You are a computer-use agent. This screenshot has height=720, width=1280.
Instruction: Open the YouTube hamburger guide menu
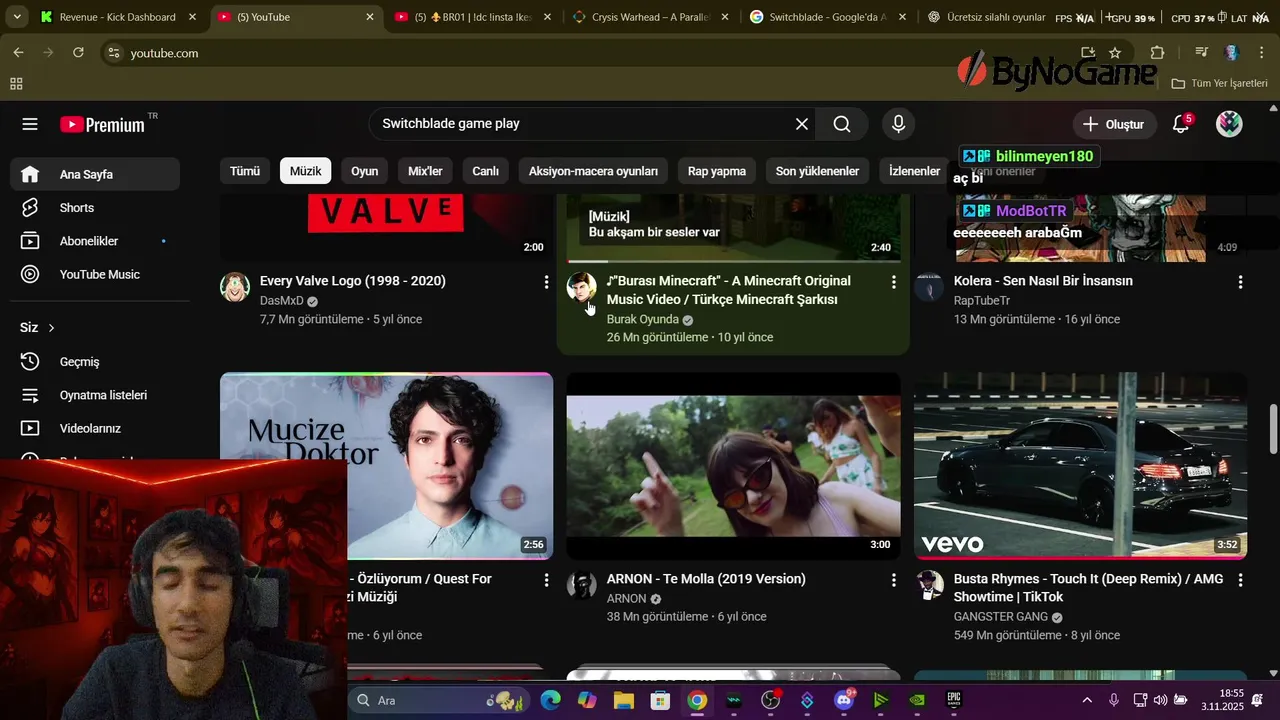click(30, 124)
